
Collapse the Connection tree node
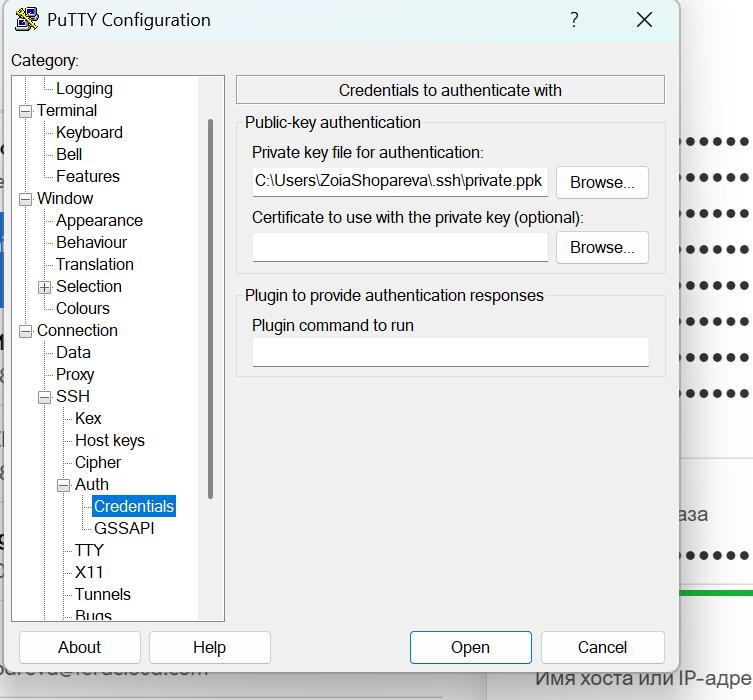pyautogui.click(x=25, y=331)
